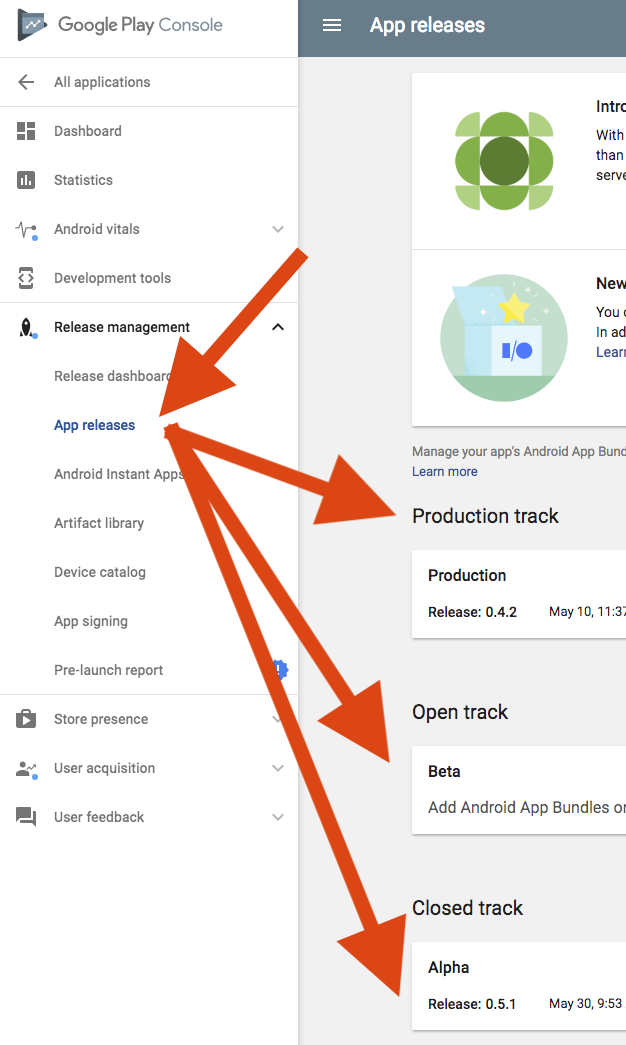This screenshot has width=626, height=1045.
Task: Click the Release management rocket icon
Action: pos(26,328)
